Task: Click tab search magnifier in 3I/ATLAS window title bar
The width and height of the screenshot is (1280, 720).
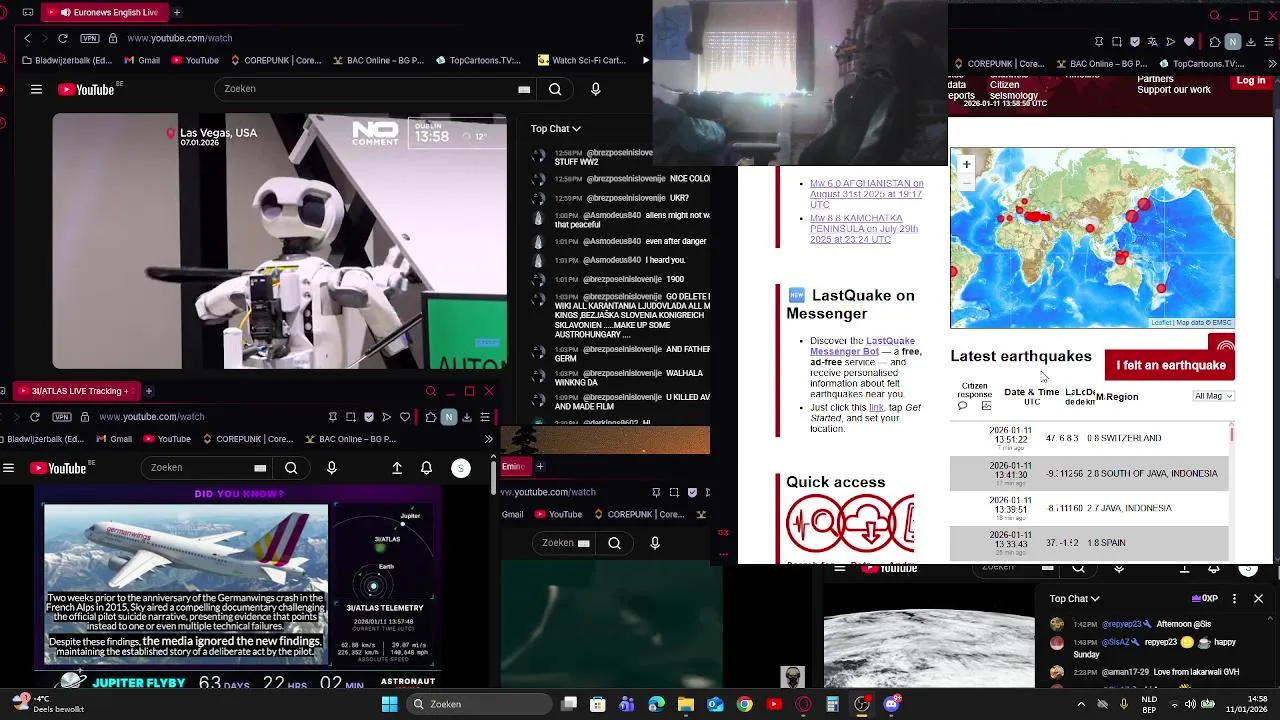Action: pyautogui.click(x=431, y=391)
